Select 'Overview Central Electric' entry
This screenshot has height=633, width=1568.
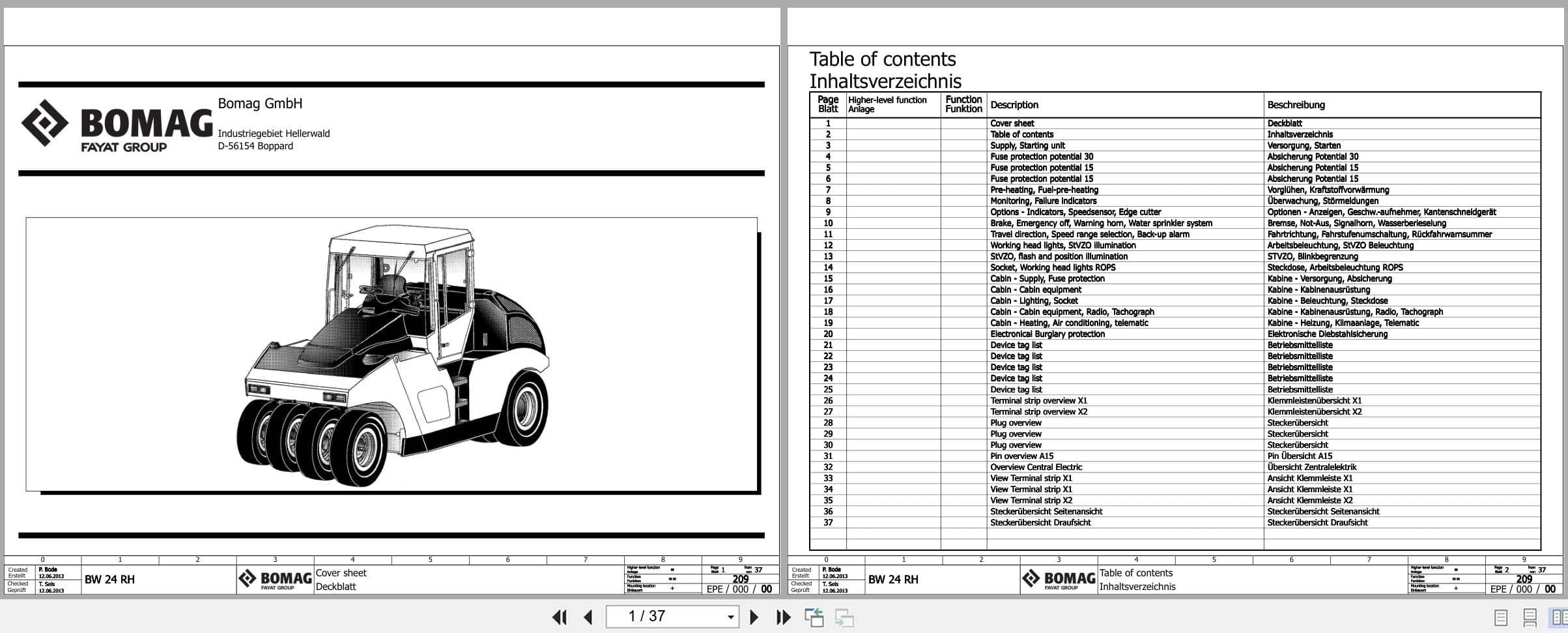point(1036,467)
